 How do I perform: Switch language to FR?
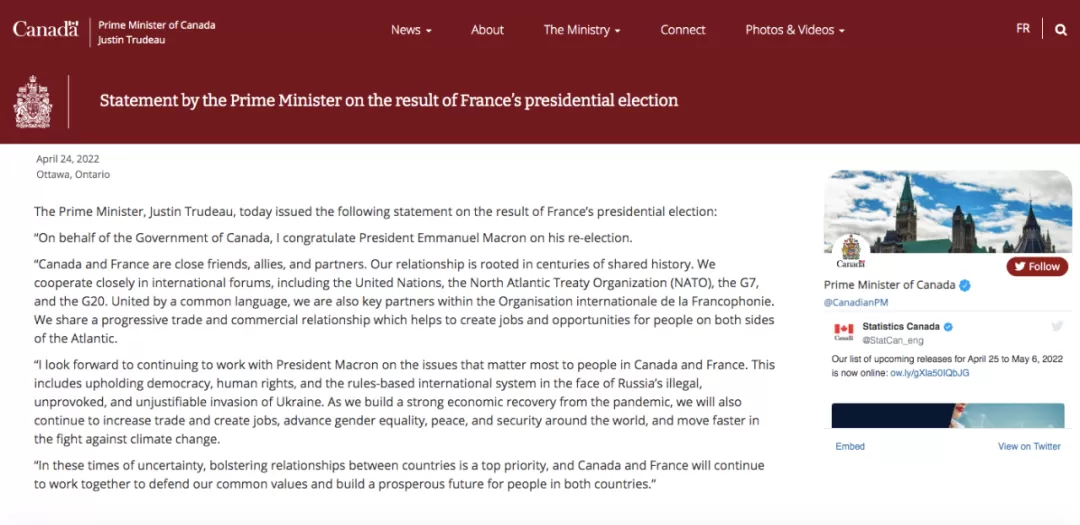click(x=1023, y=28)
